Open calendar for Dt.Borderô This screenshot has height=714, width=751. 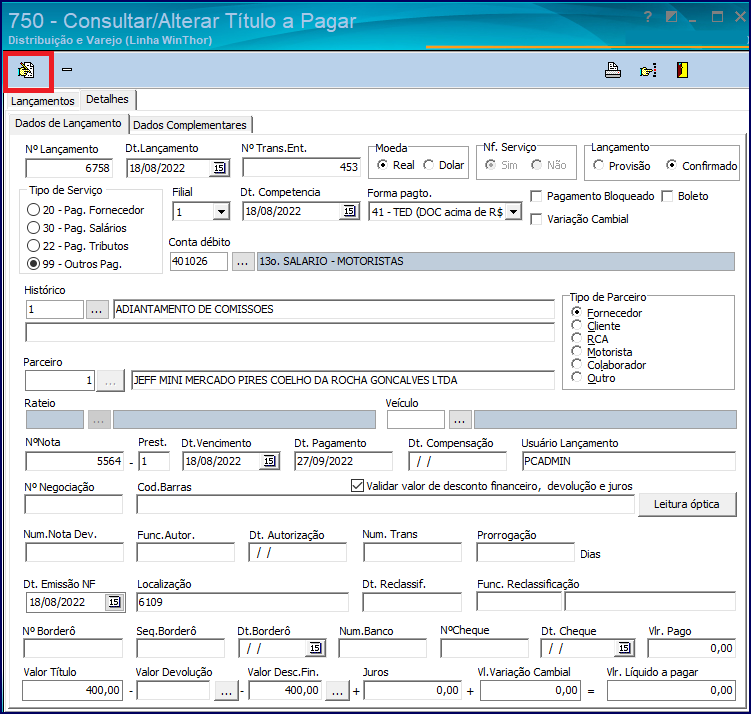pos(315,648)
